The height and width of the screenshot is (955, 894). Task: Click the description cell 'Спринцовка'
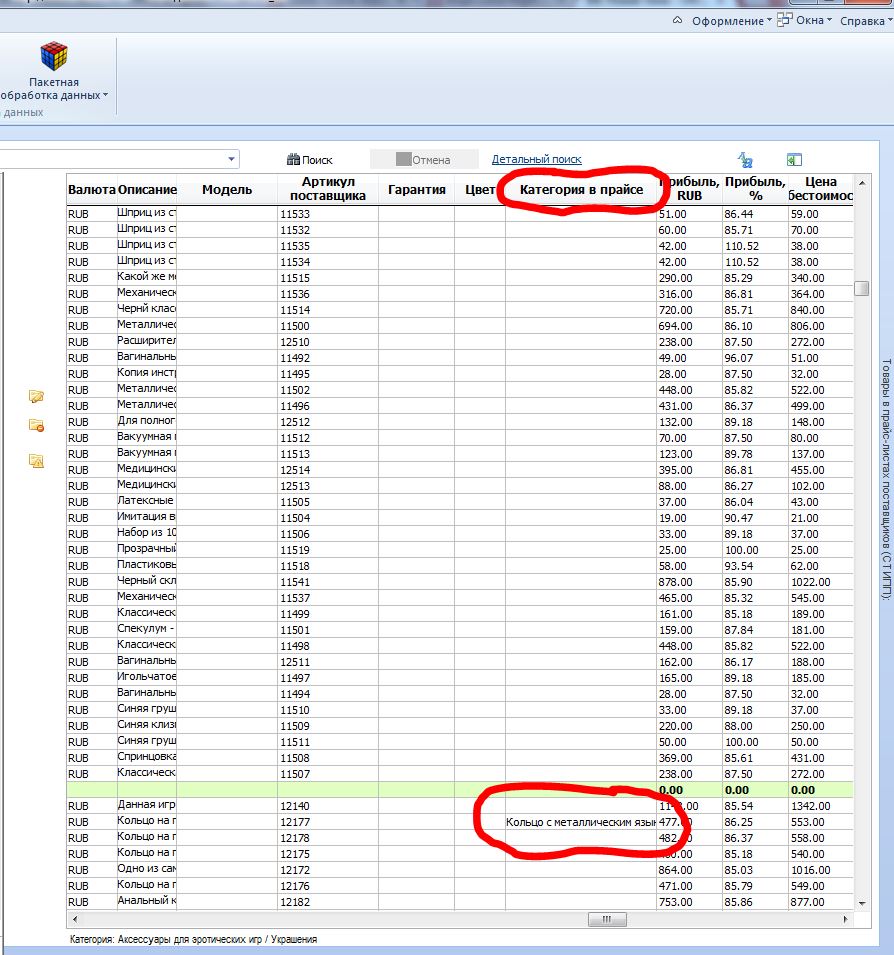click(147, 756)
